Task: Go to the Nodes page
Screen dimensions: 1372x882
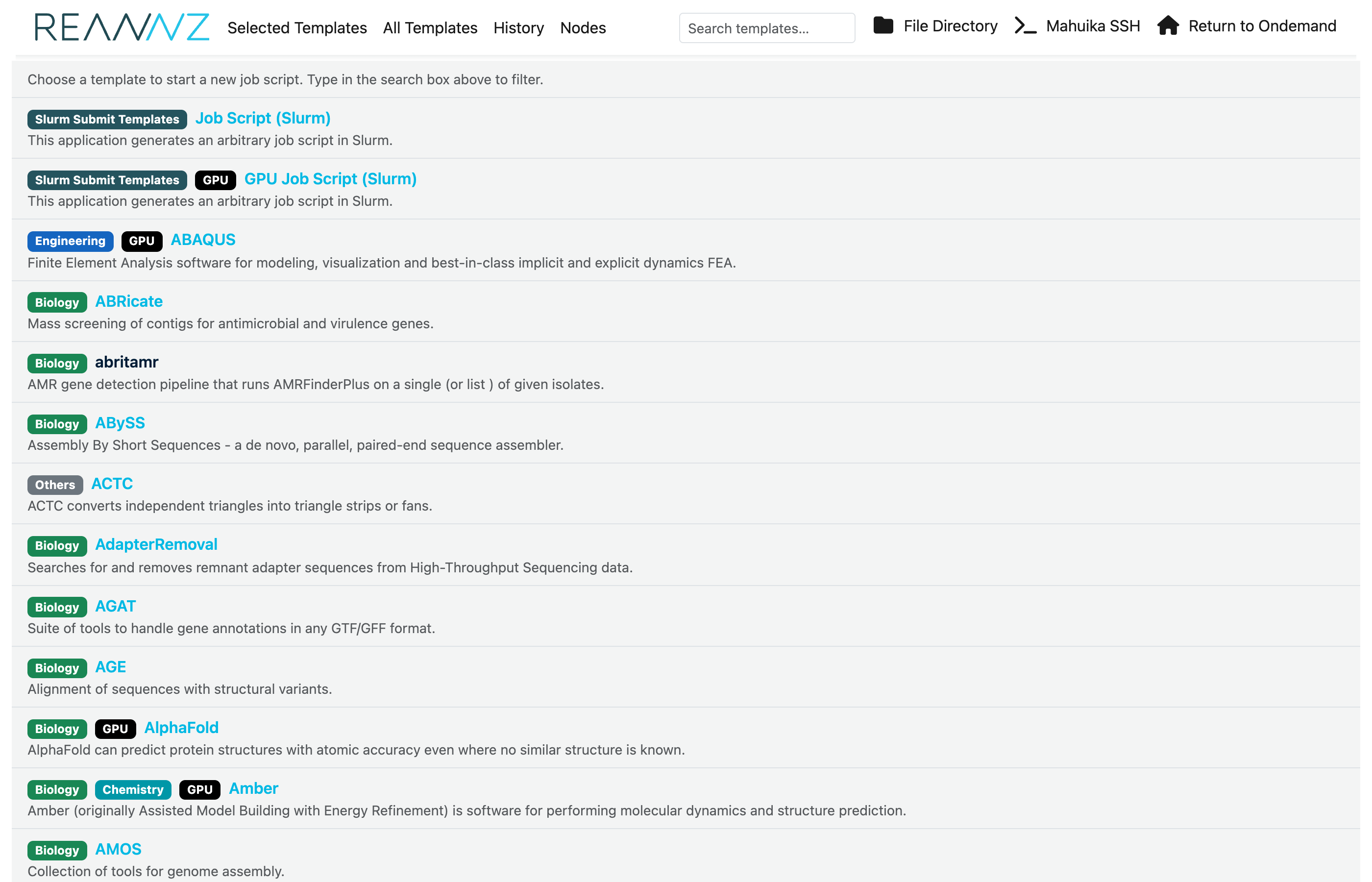Action: (583, 27)
